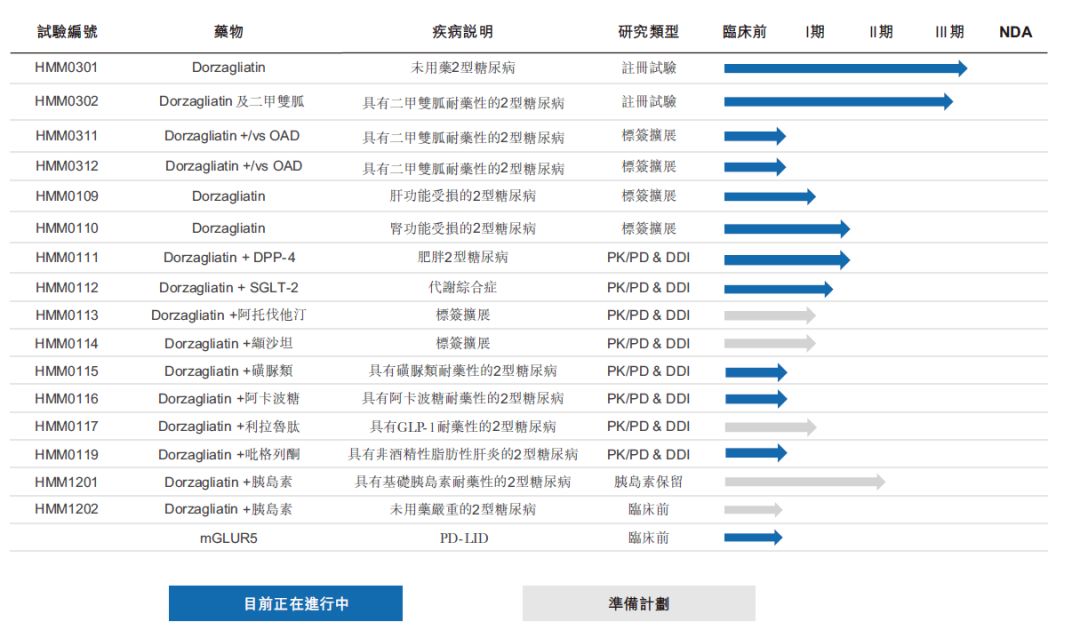1080x638 pixels.
Task: Click the mGLUR5 row progress arrow
Action: coord(753,537)
